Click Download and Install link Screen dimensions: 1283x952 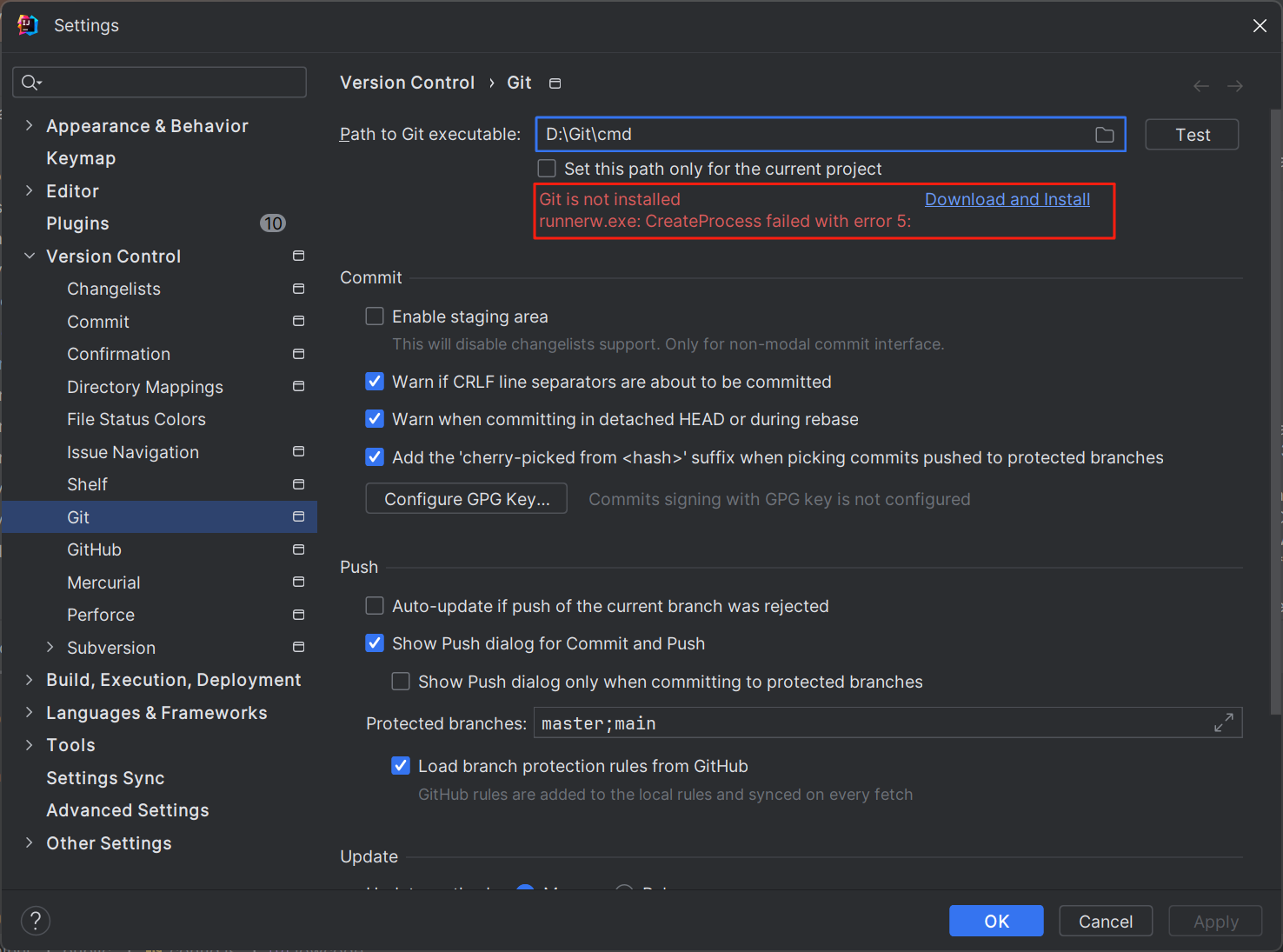[x=1007, y=199]
